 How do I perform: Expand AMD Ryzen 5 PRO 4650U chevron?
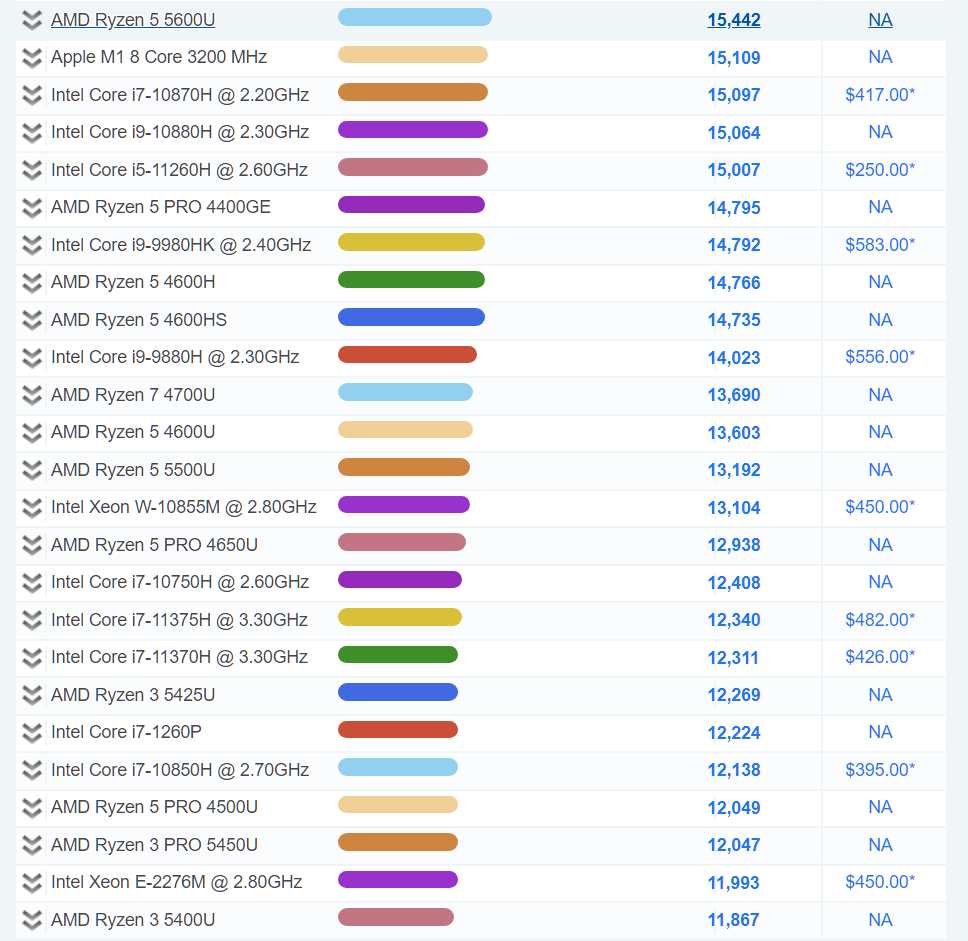click(x=31, y=545)
